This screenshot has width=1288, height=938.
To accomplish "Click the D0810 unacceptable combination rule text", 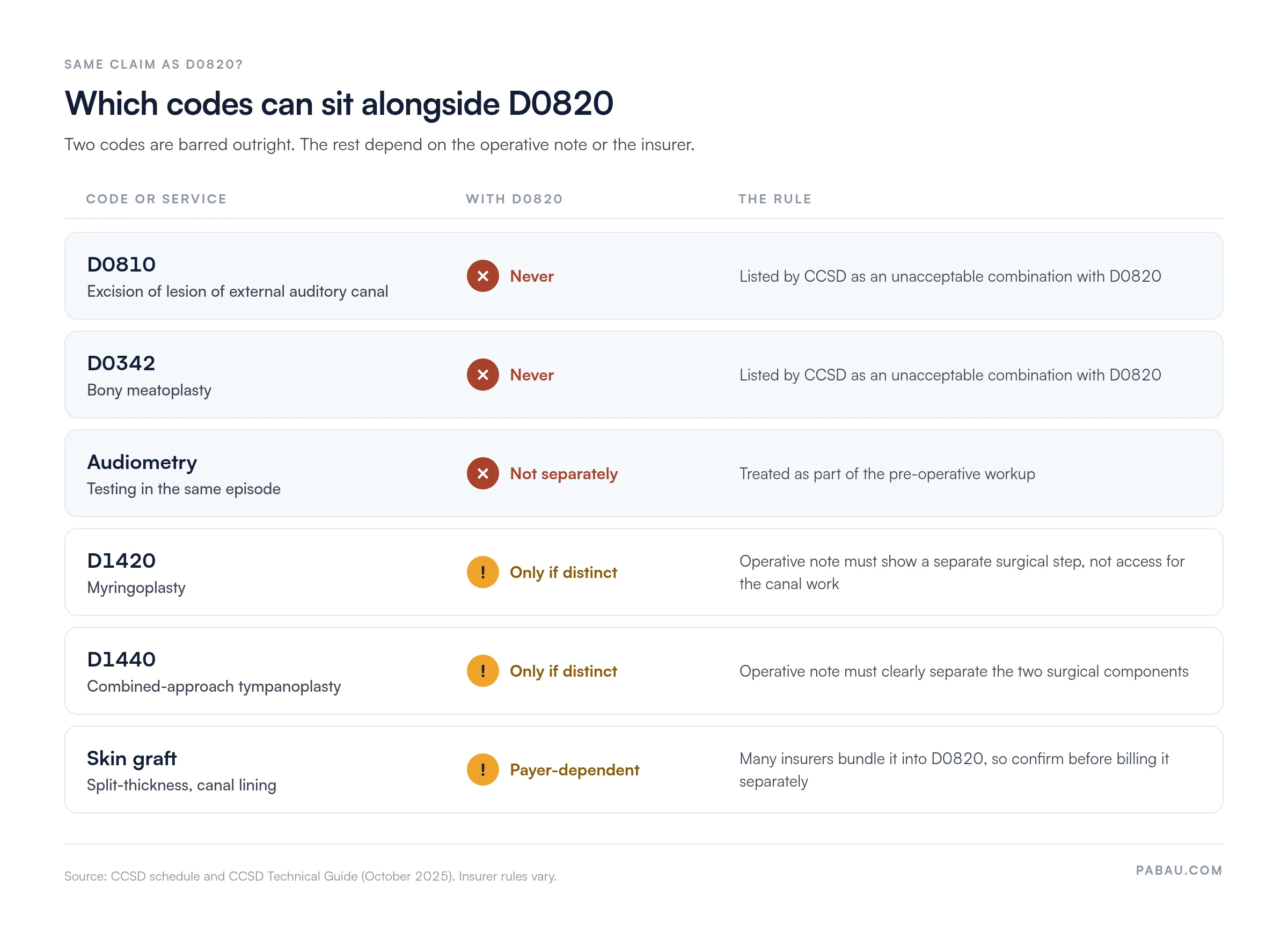I will pos(950,276).
